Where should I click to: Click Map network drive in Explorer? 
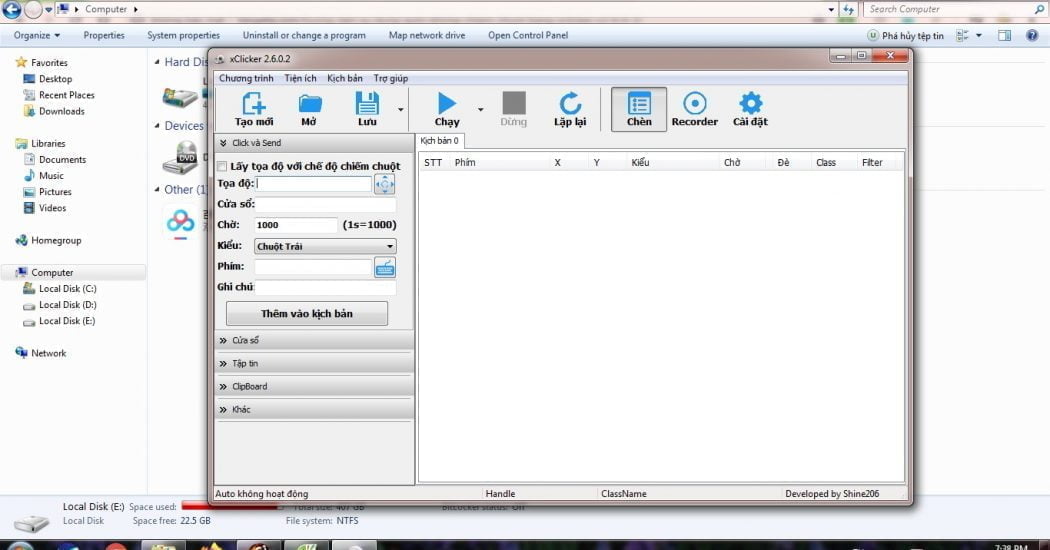[x=427, y=36]
